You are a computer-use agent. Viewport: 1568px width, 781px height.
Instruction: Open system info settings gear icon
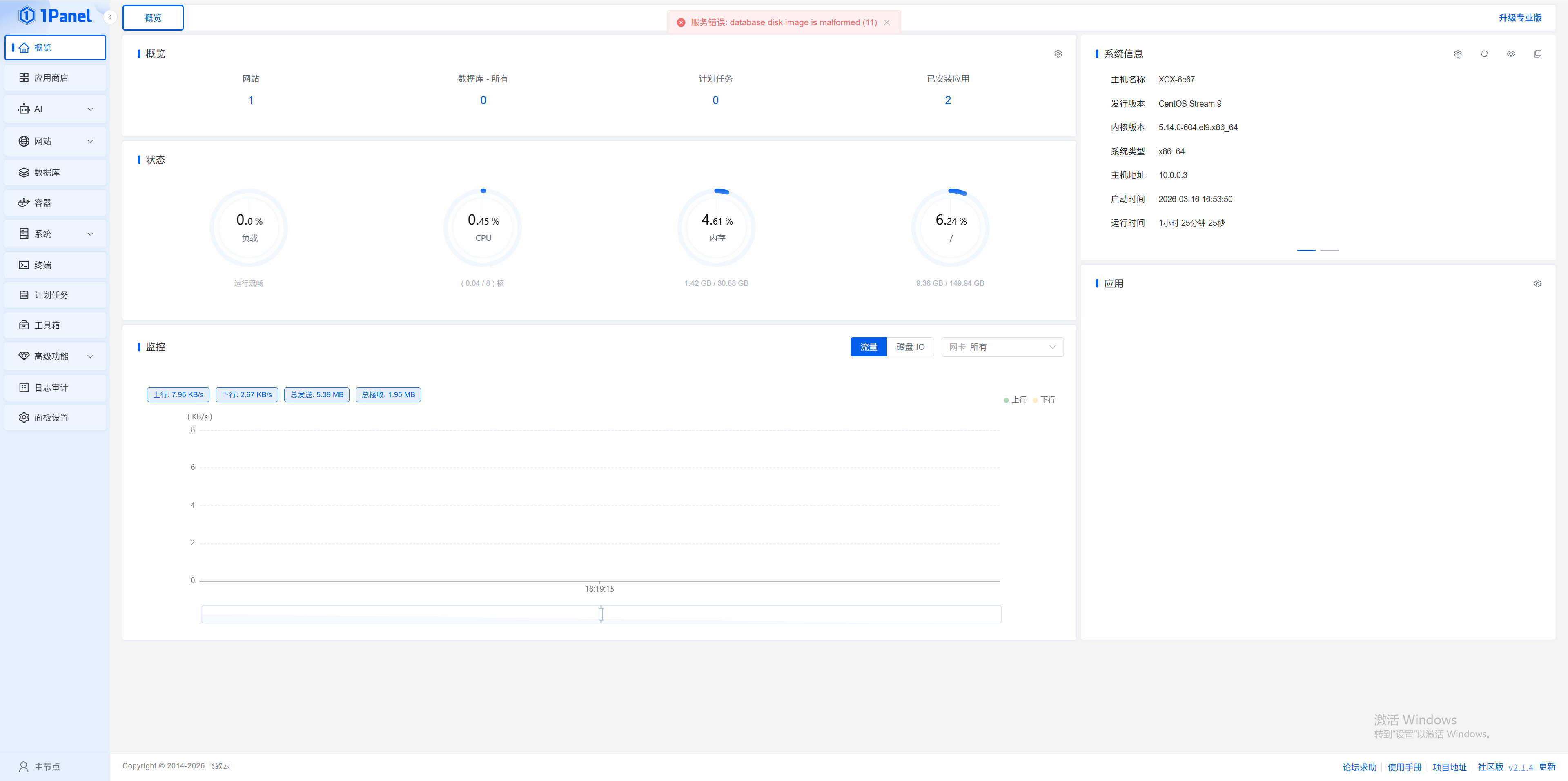(x=1458, y=53)
